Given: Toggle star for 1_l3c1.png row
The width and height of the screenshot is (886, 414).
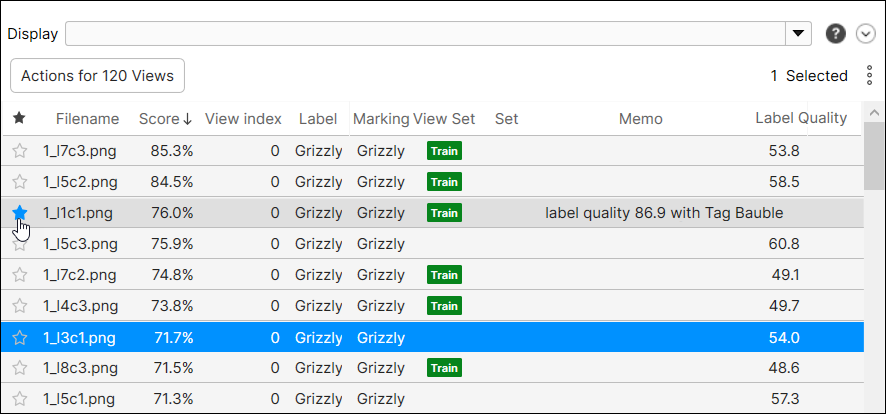Looking at the screenshot, I should click(x=19, y=338).
